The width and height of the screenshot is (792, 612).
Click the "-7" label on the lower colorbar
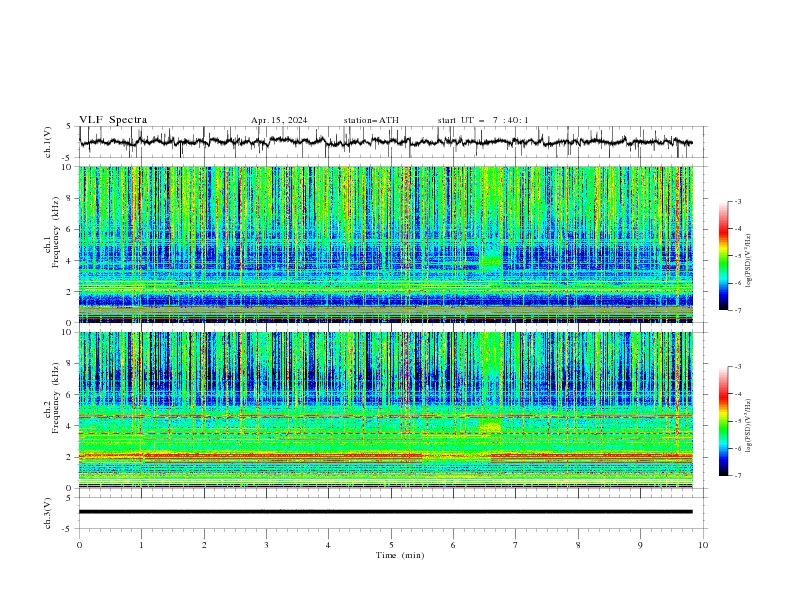[737, 475]
